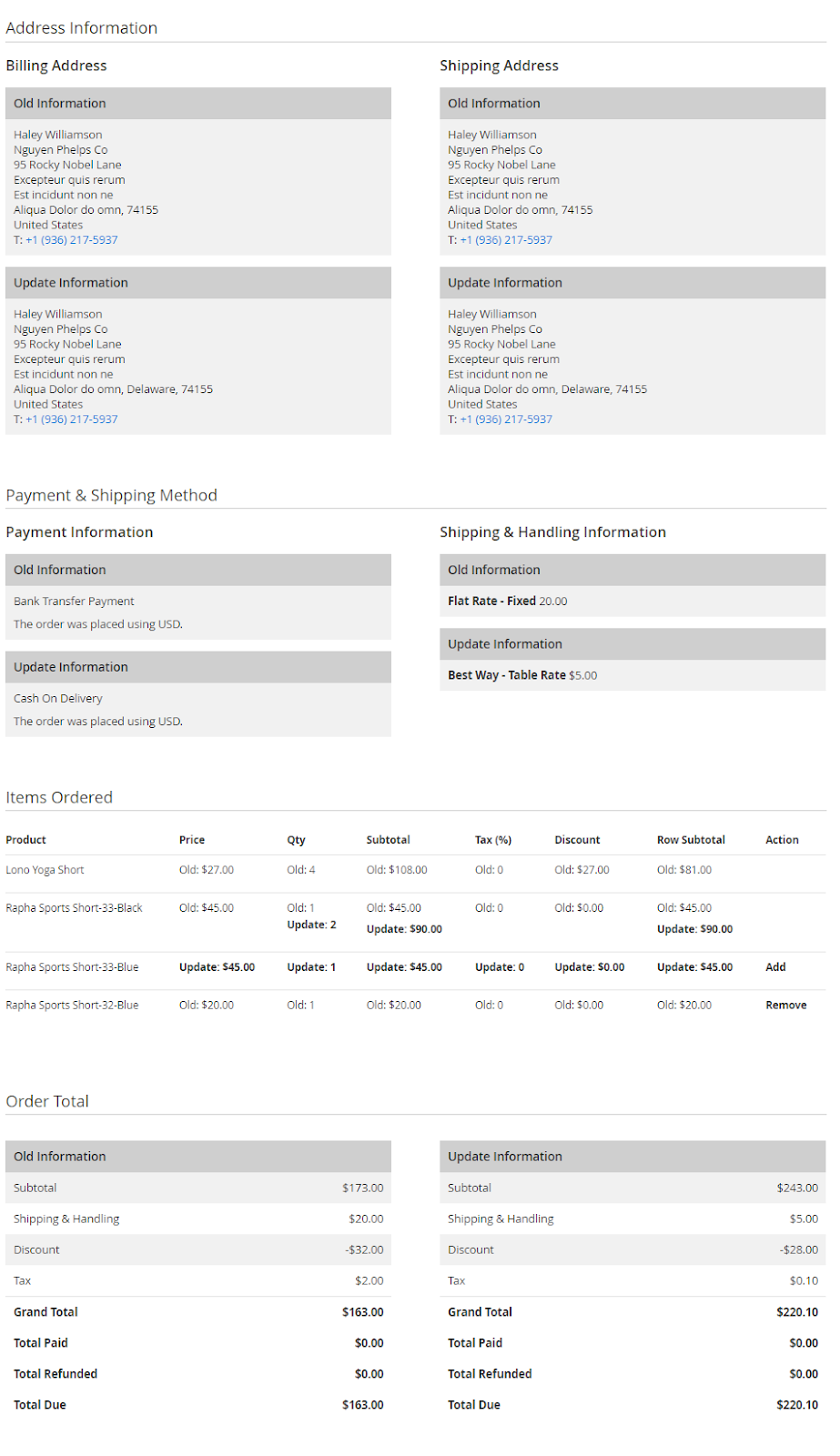Click phone number in Billing Address Old Information
The image size is (840, 1456).
72,240
